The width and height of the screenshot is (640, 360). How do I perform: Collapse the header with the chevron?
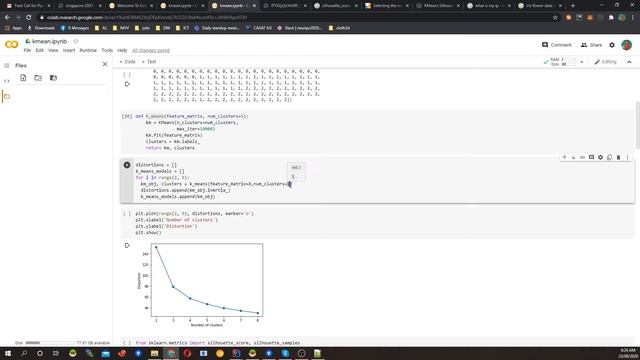629,62
